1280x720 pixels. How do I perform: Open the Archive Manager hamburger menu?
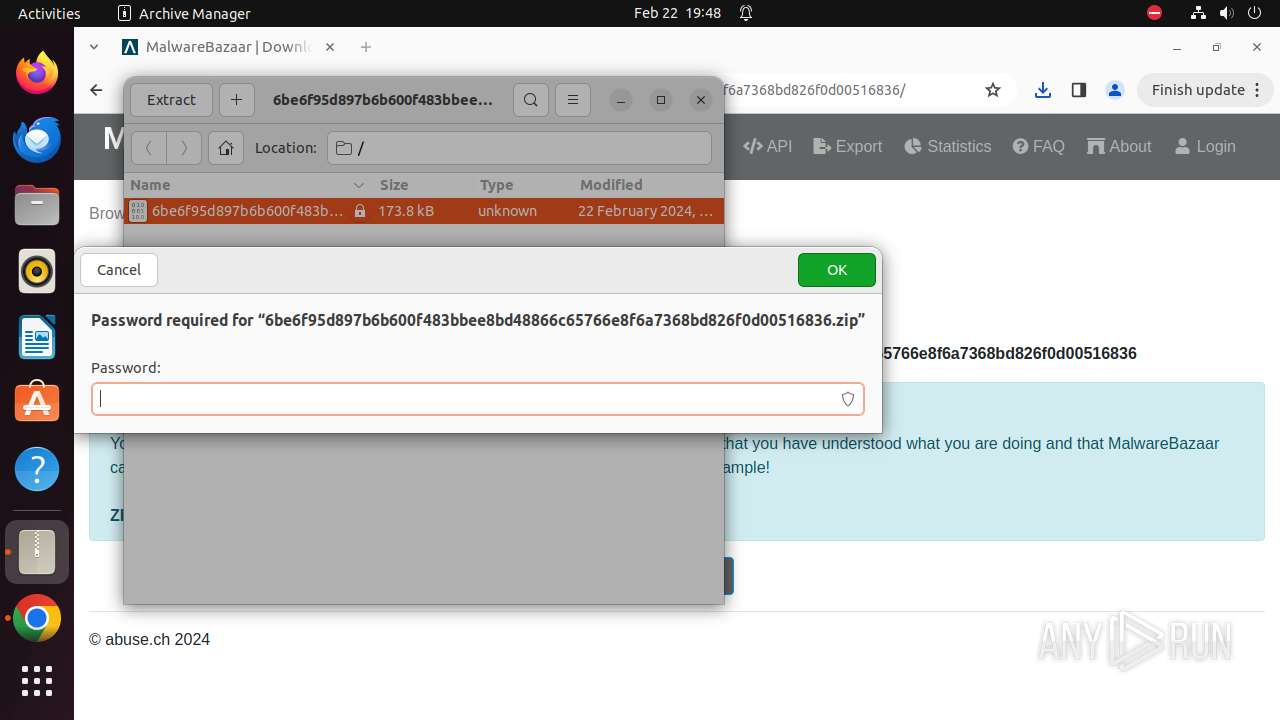click(x=573, y=100)
